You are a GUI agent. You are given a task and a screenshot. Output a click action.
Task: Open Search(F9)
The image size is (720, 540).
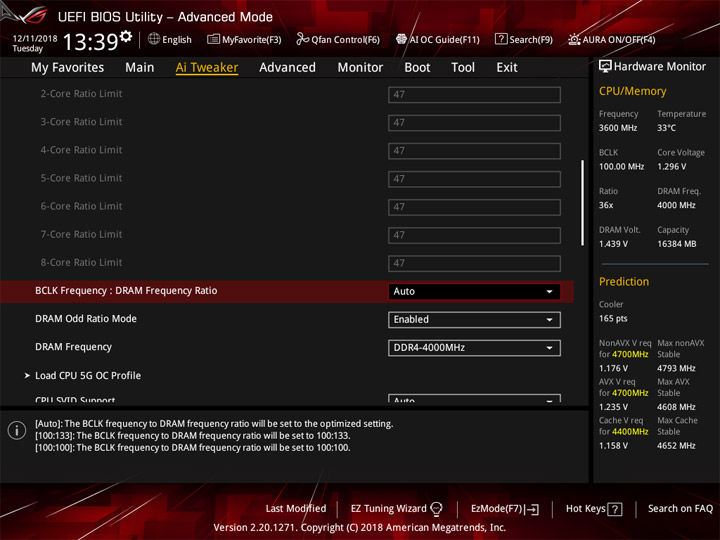click(x=524, y=39)
